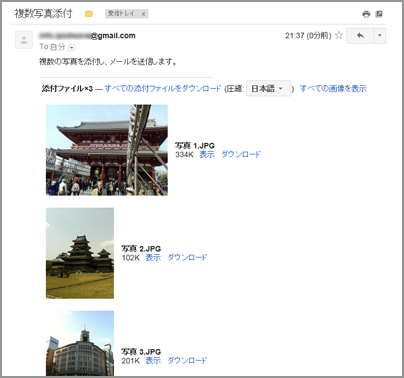The image size is (404, 378).
Task: Click 表示 link for 写真 1.JPG
Action: [x=207, y=154]
